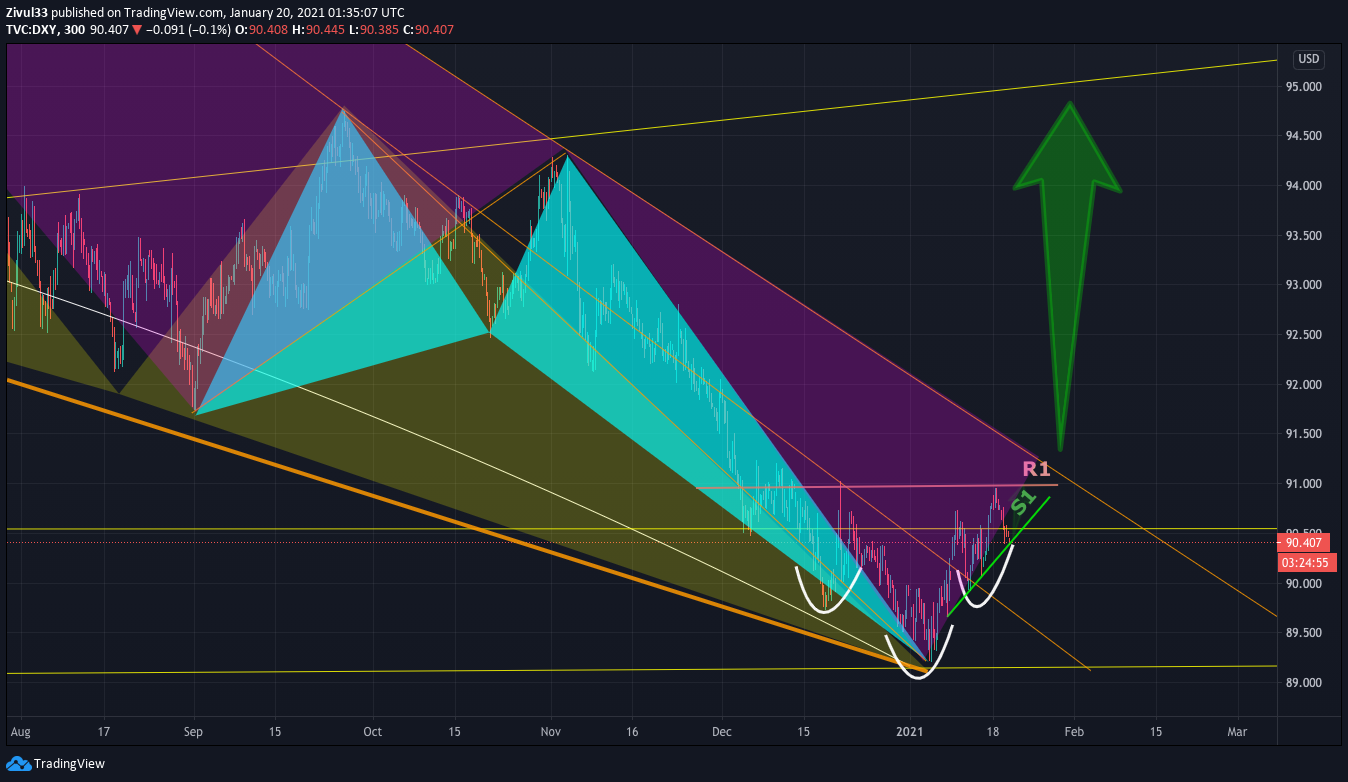The height and width of the screenshot is (782, 1348).
Task: Click the 93.000 price axis label
Action: coord(1304,285)
